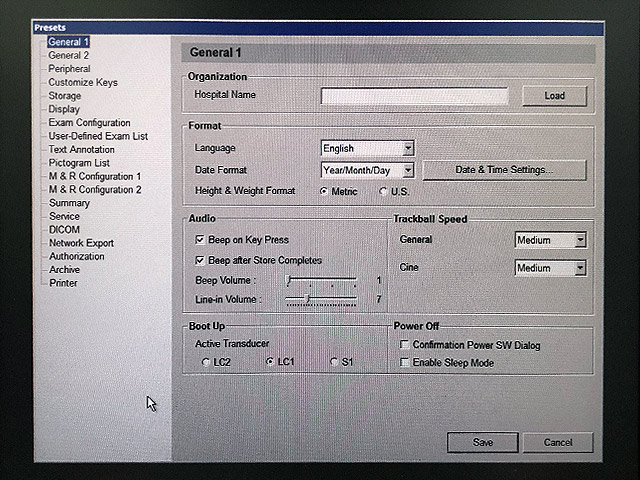Open Exam Configuration page
The image size is (640, 480).
tap(89, 123)
